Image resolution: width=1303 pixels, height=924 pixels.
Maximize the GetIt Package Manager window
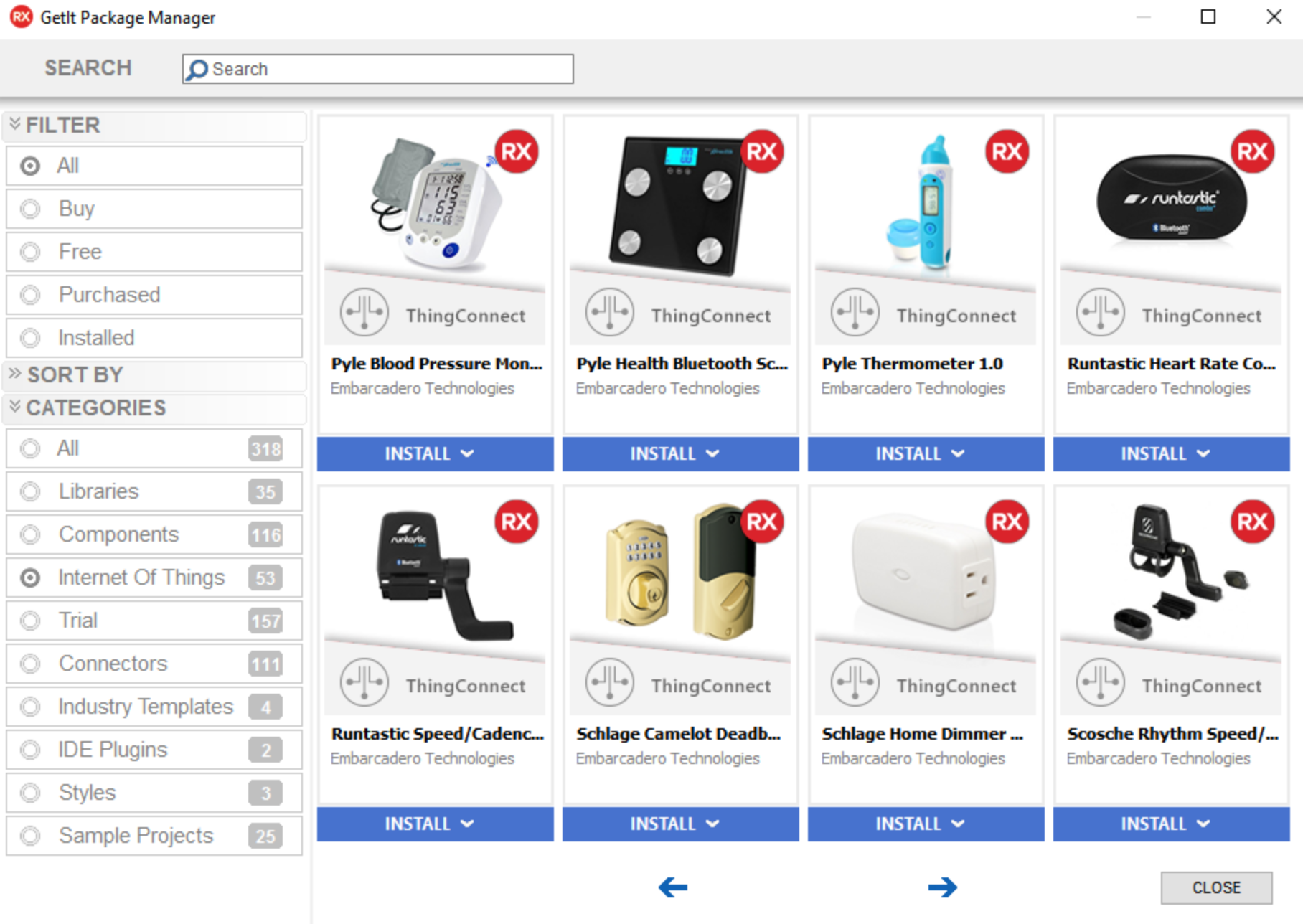tap(1208, 16)
